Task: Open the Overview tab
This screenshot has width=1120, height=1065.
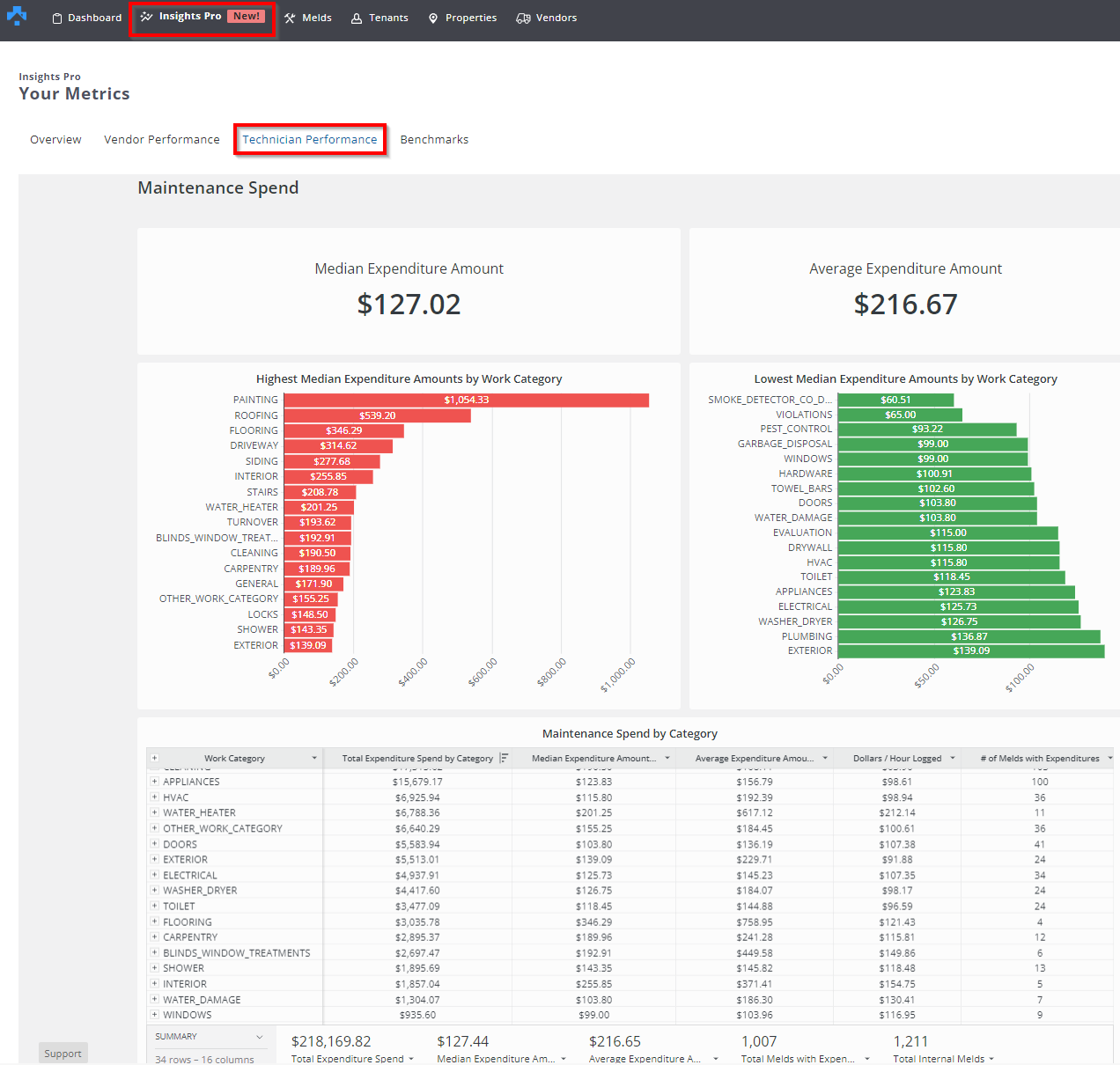Action: [55, 140]
